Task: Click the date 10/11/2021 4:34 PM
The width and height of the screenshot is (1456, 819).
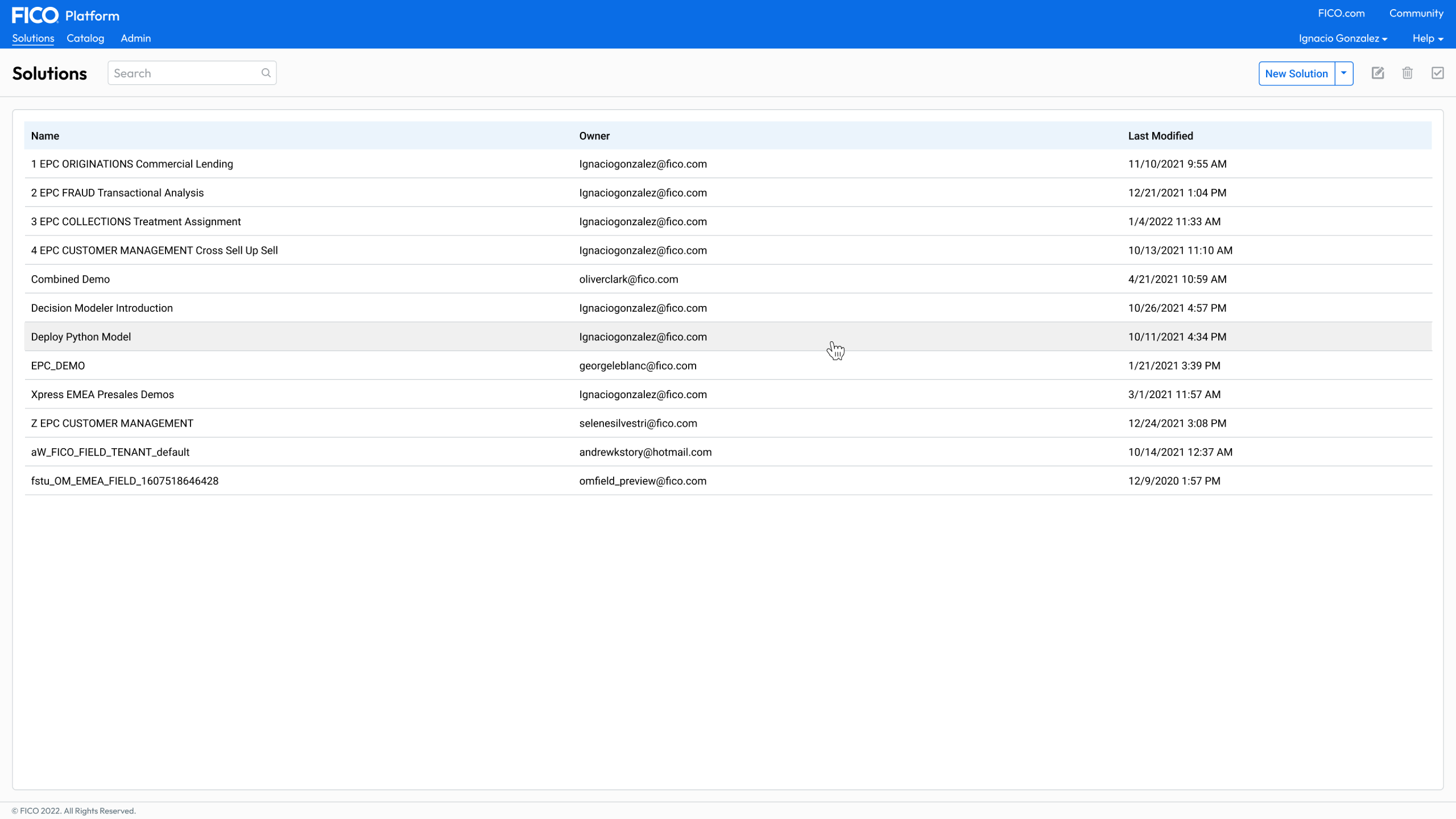Action: 1177,337
